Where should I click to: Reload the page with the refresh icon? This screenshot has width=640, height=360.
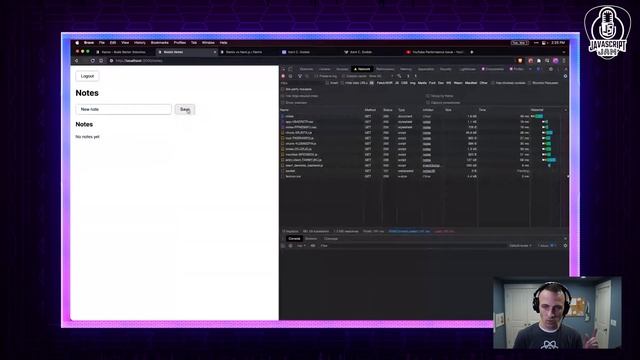pos(93,60)
